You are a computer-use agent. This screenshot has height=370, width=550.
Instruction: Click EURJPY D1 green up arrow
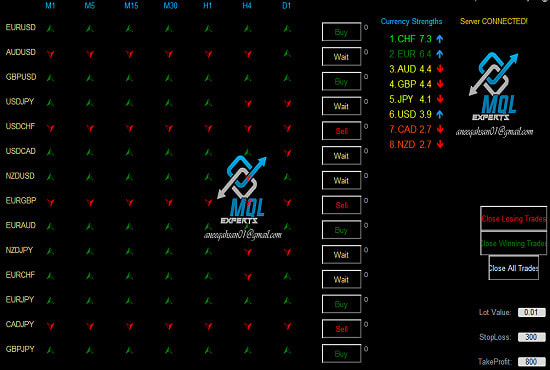click(287, 301)
